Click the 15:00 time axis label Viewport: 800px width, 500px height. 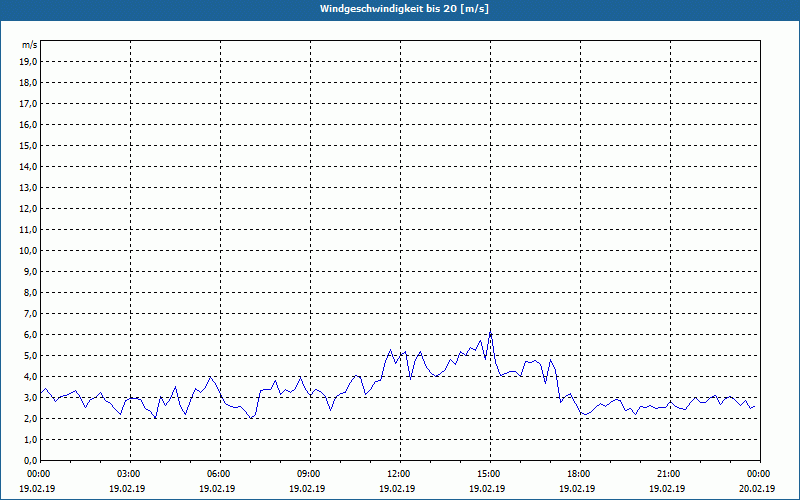488,473
